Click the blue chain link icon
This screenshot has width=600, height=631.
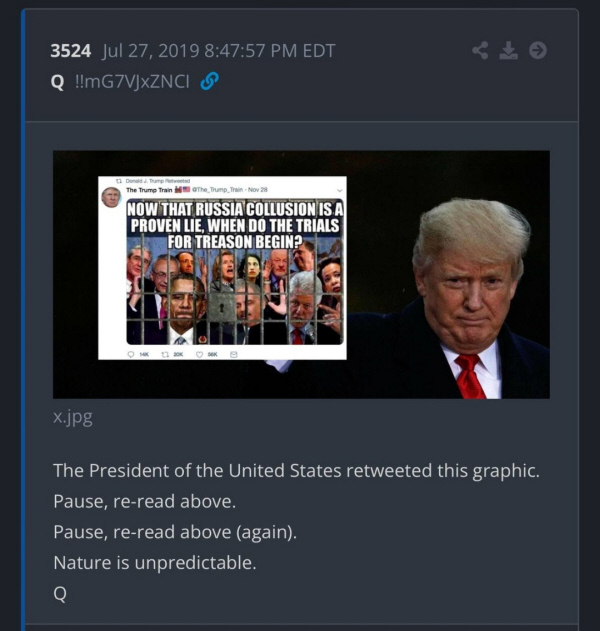point(209,81)
